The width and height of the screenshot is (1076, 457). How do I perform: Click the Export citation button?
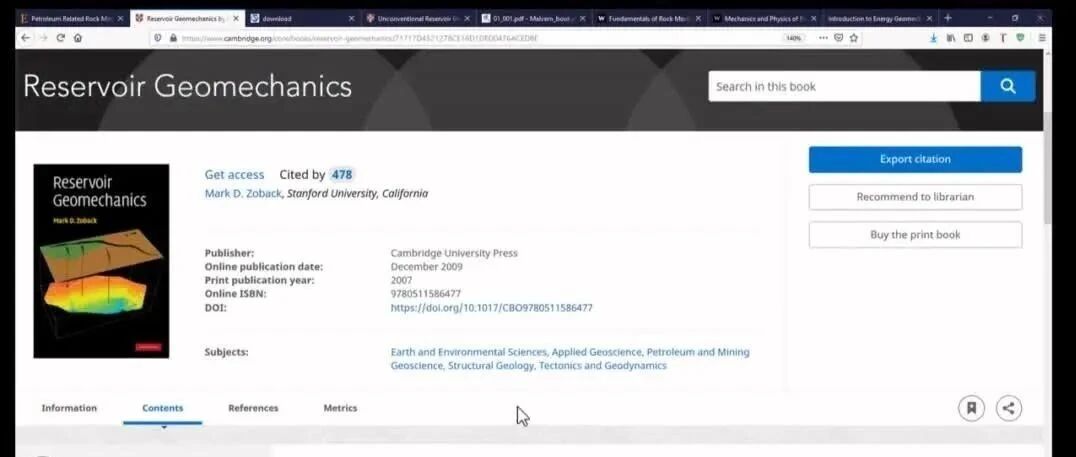pos(915,159)
